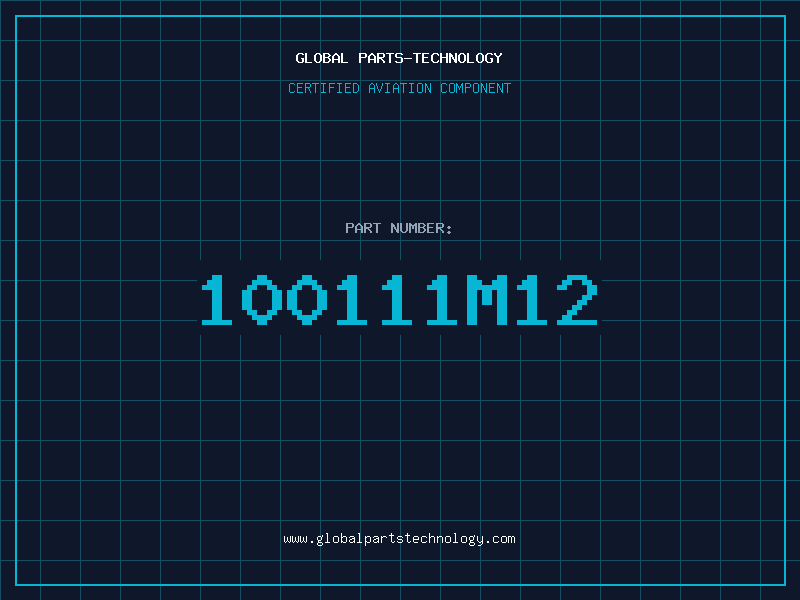Select the part number 100111M12
The image size is (800, 600).
tap(399, 299)
